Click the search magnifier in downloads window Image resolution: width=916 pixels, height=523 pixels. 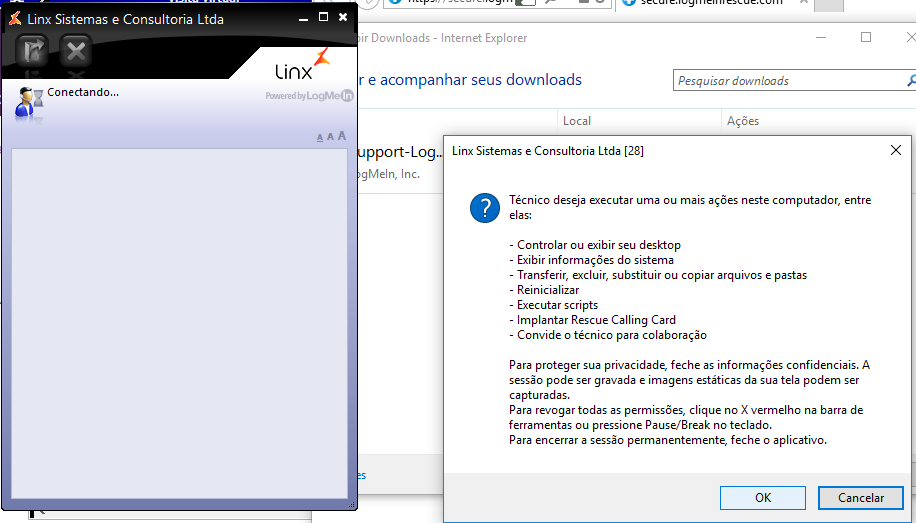[x=911, y=81]
